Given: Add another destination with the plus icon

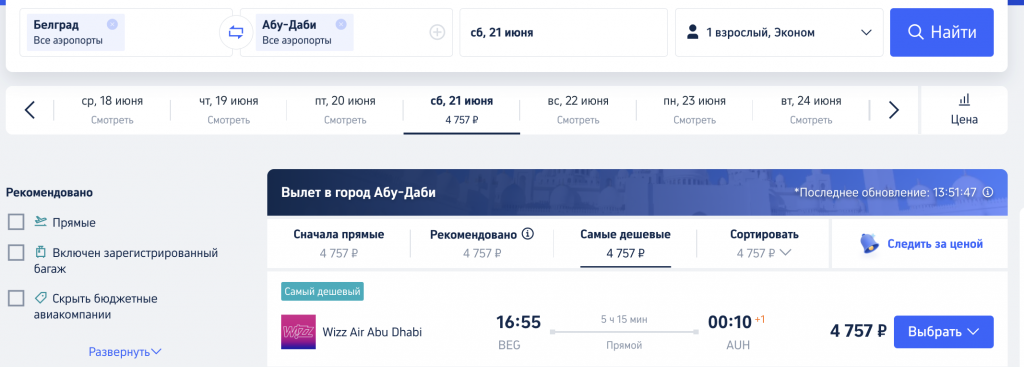Looking at the screenshot, I should 437,32.
